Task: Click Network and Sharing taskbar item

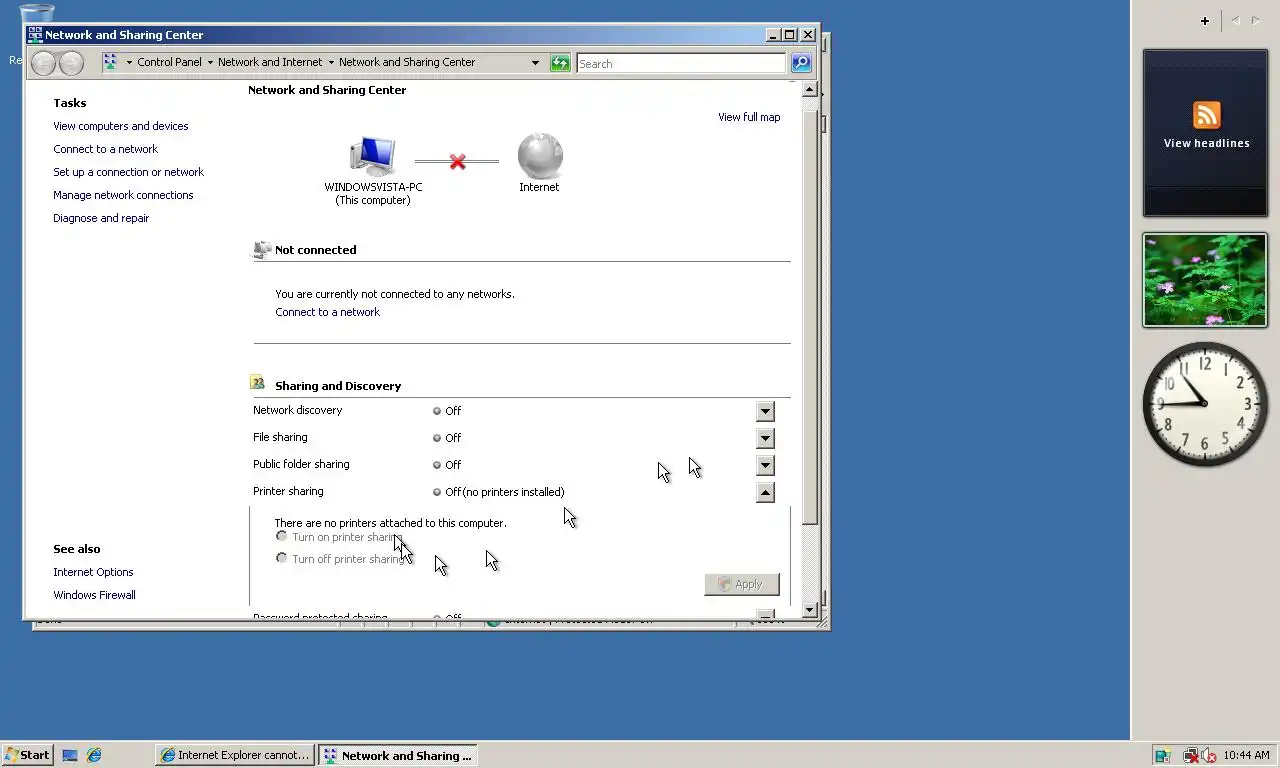Action: (x=397, y=755)
